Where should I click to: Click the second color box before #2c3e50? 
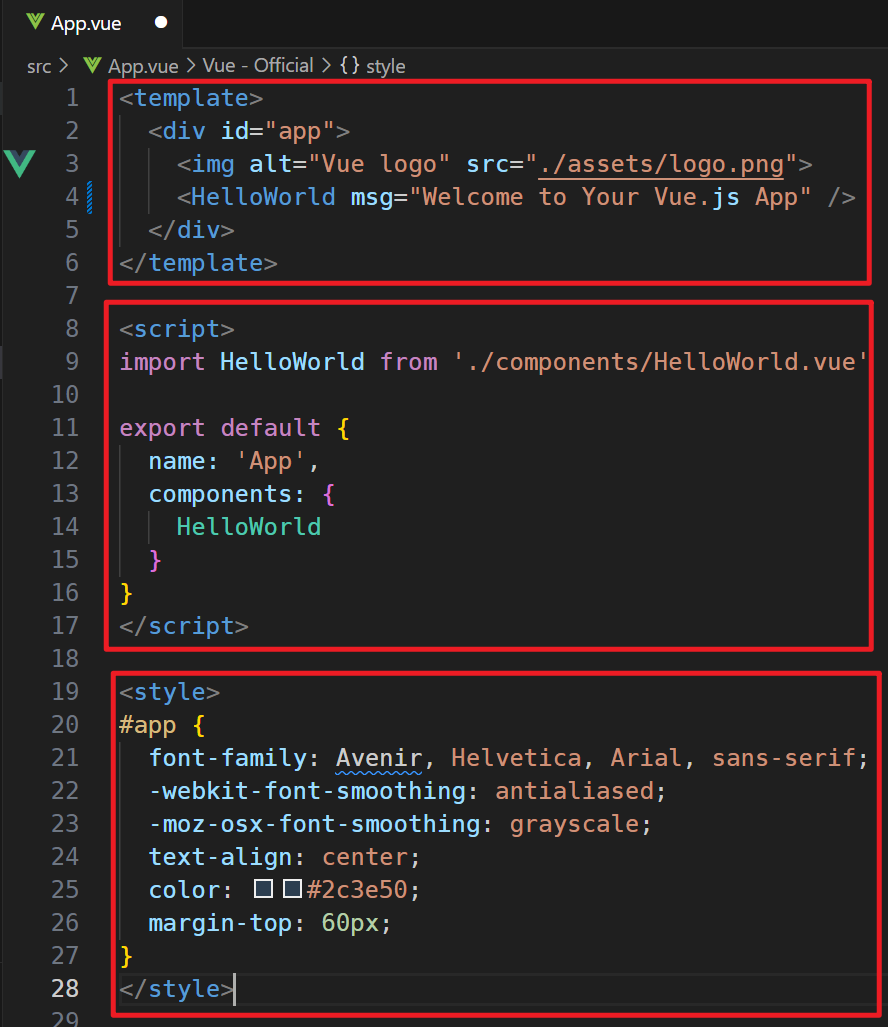[292, 889]
